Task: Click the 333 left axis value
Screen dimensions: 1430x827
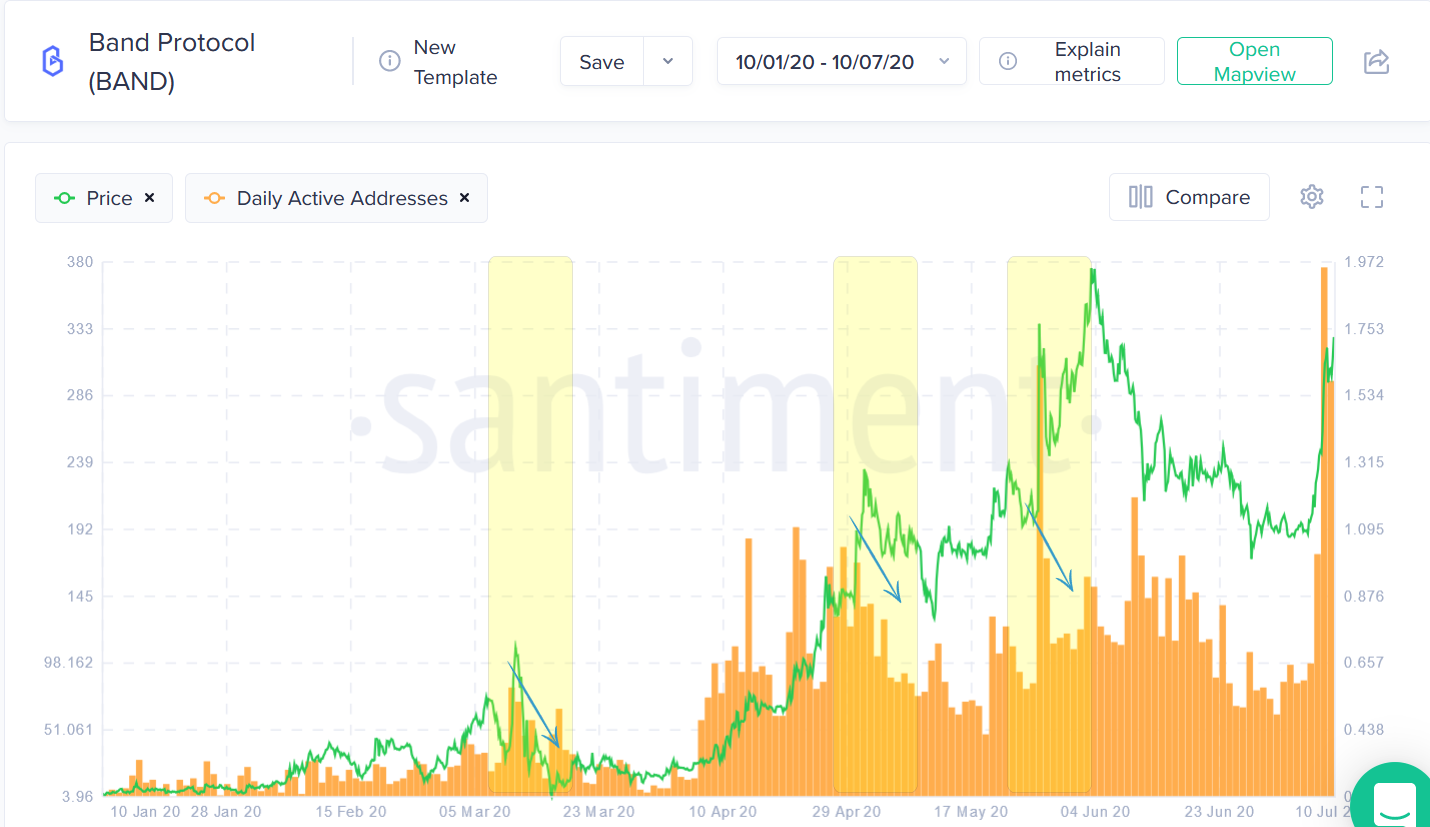Action: [80, 329]
